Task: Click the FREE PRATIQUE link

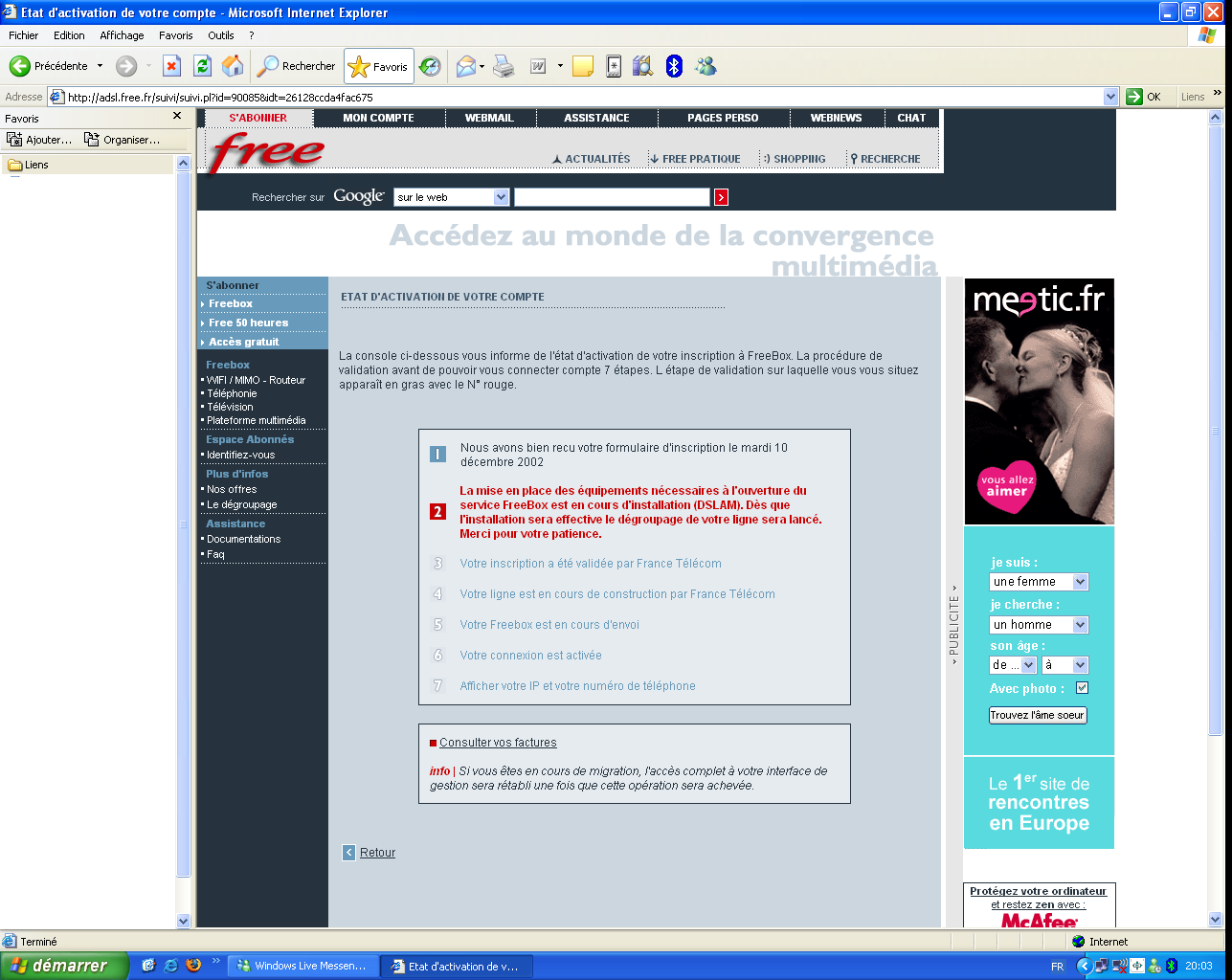Action: (695, 159)
